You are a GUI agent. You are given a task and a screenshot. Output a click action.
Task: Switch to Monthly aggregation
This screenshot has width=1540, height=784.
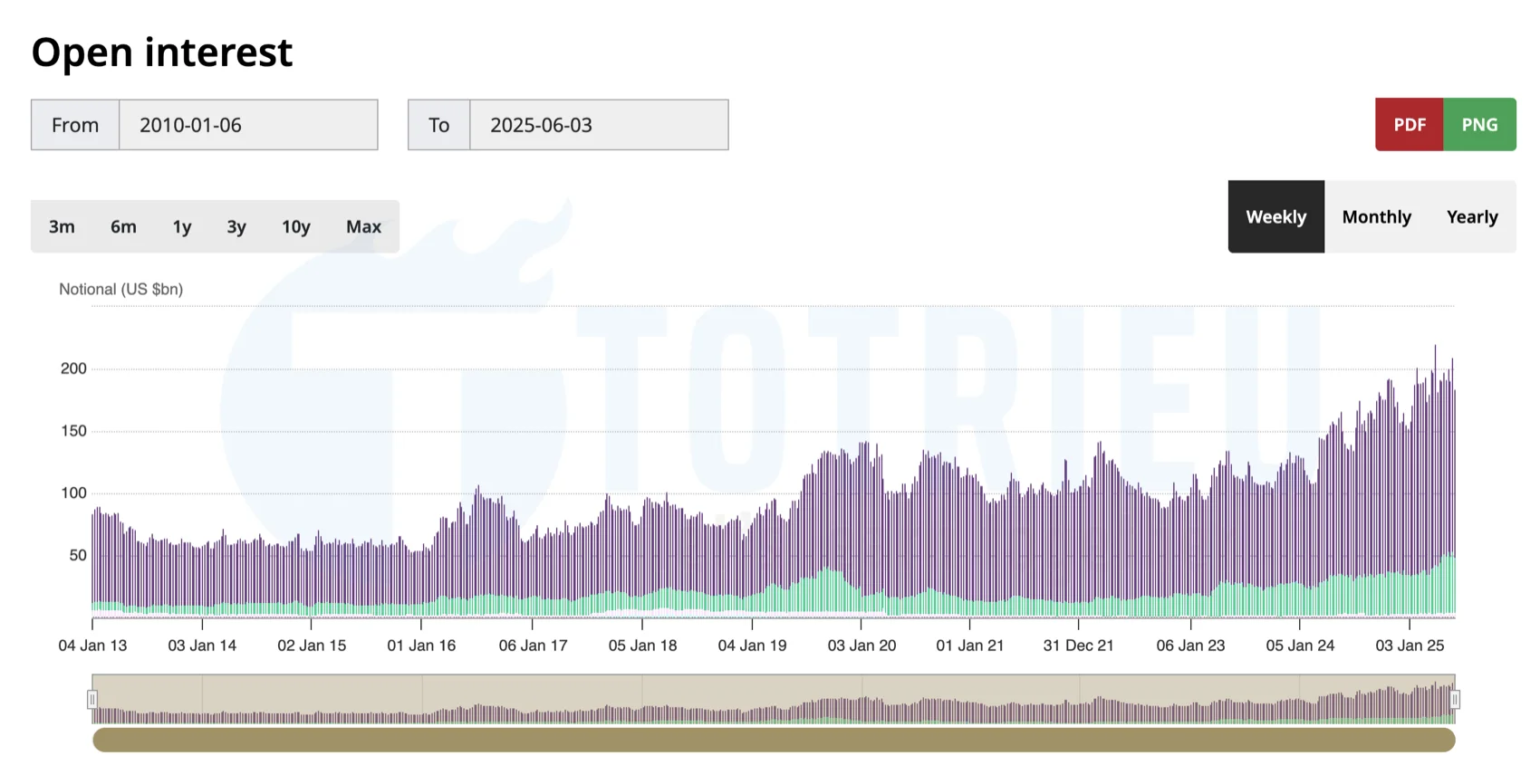coord(1377,216)
